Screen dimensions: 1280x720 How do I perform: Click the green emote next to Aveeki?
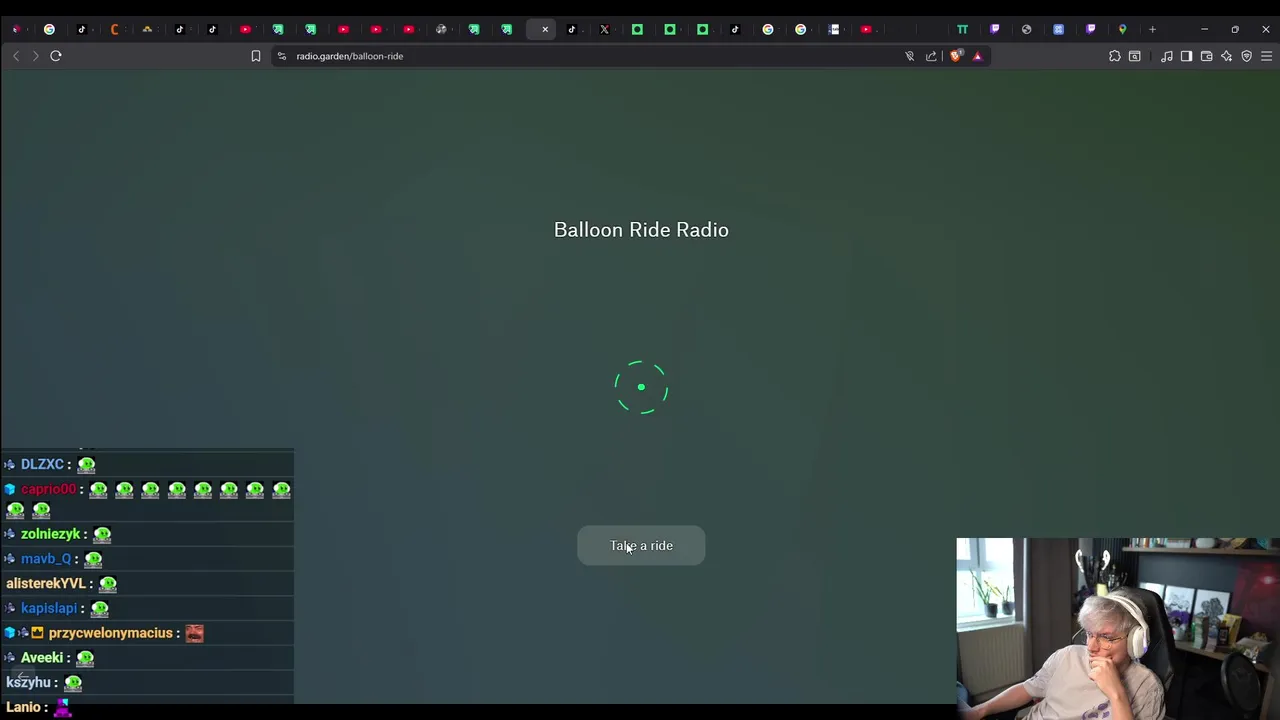click(85, 658)
